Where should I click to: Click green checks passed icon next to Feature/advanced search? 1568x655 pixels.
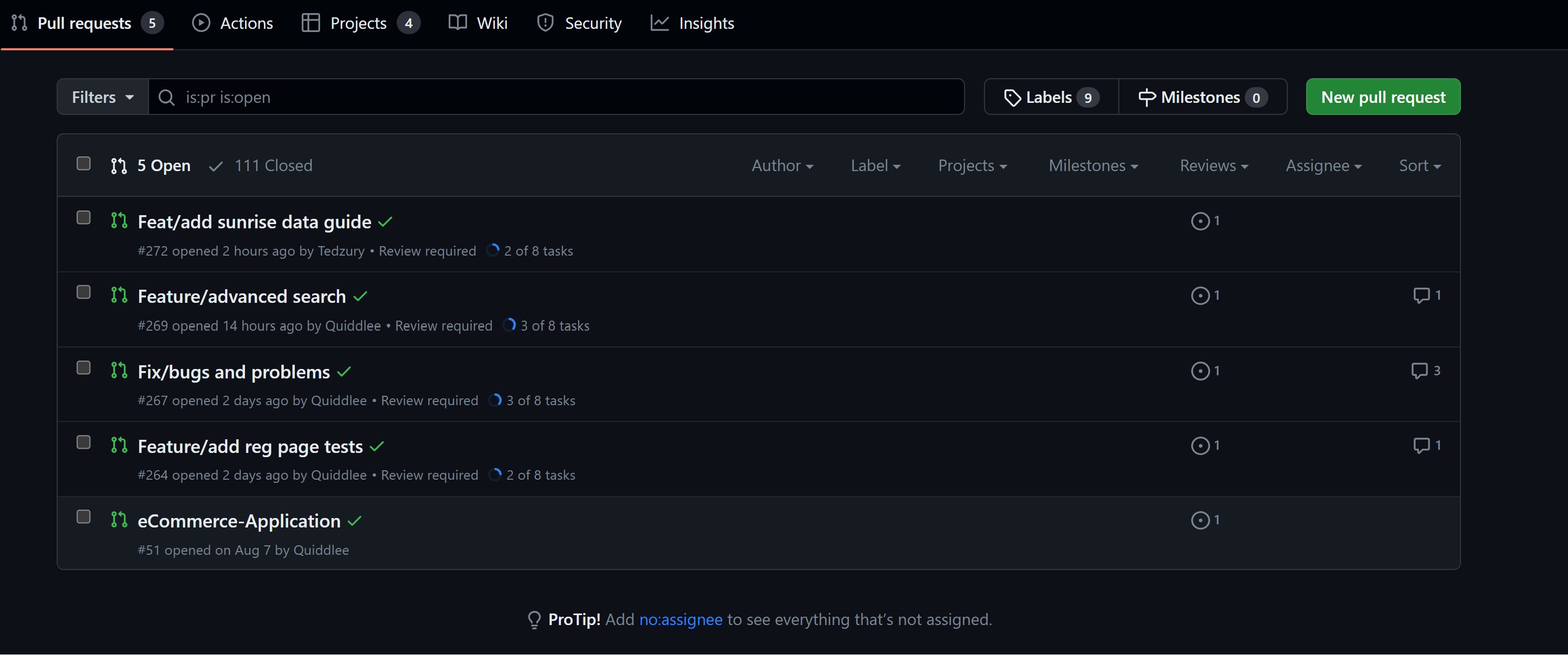click(x=361, y=297)
